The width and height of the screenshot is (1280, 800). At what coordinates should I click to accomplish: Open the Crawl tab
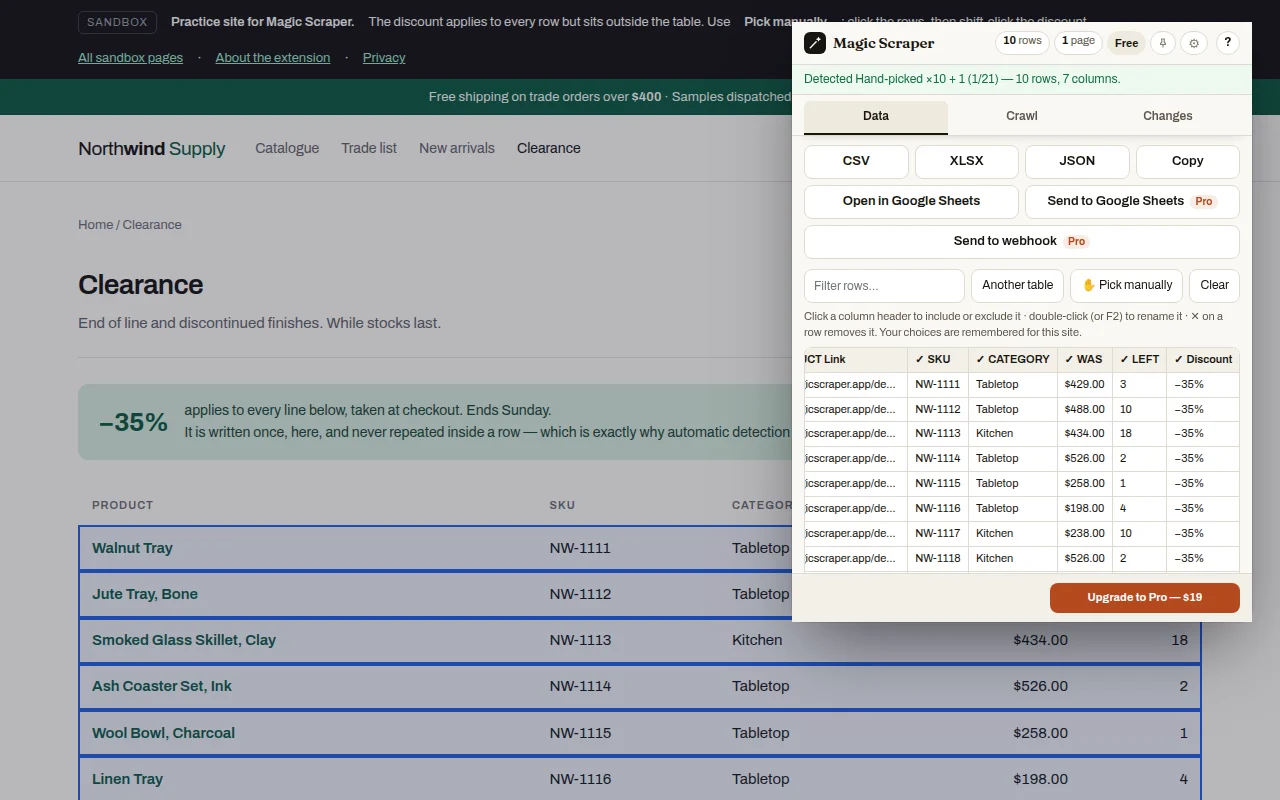[1022, 116]
